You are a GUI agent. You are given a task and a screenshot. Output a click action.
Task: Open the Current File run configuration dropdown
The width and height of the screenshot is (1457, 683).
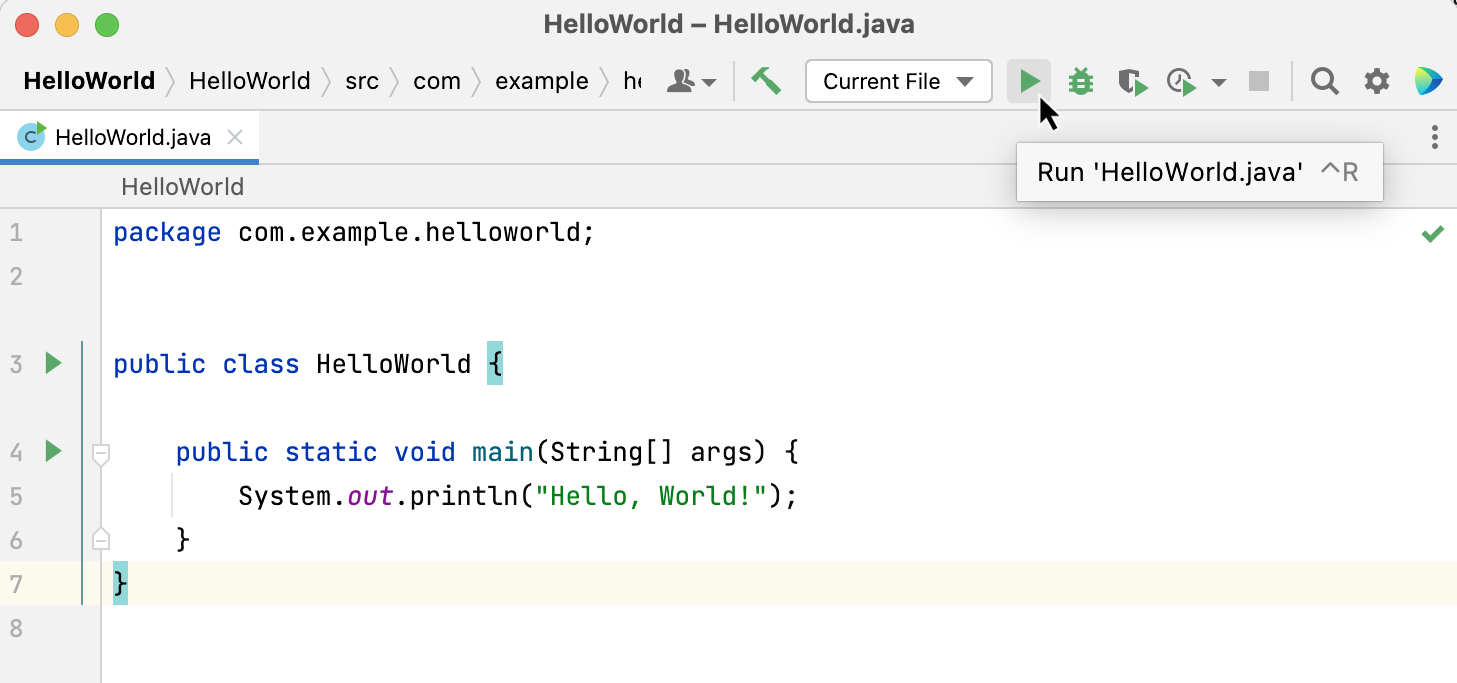point(898,81)
